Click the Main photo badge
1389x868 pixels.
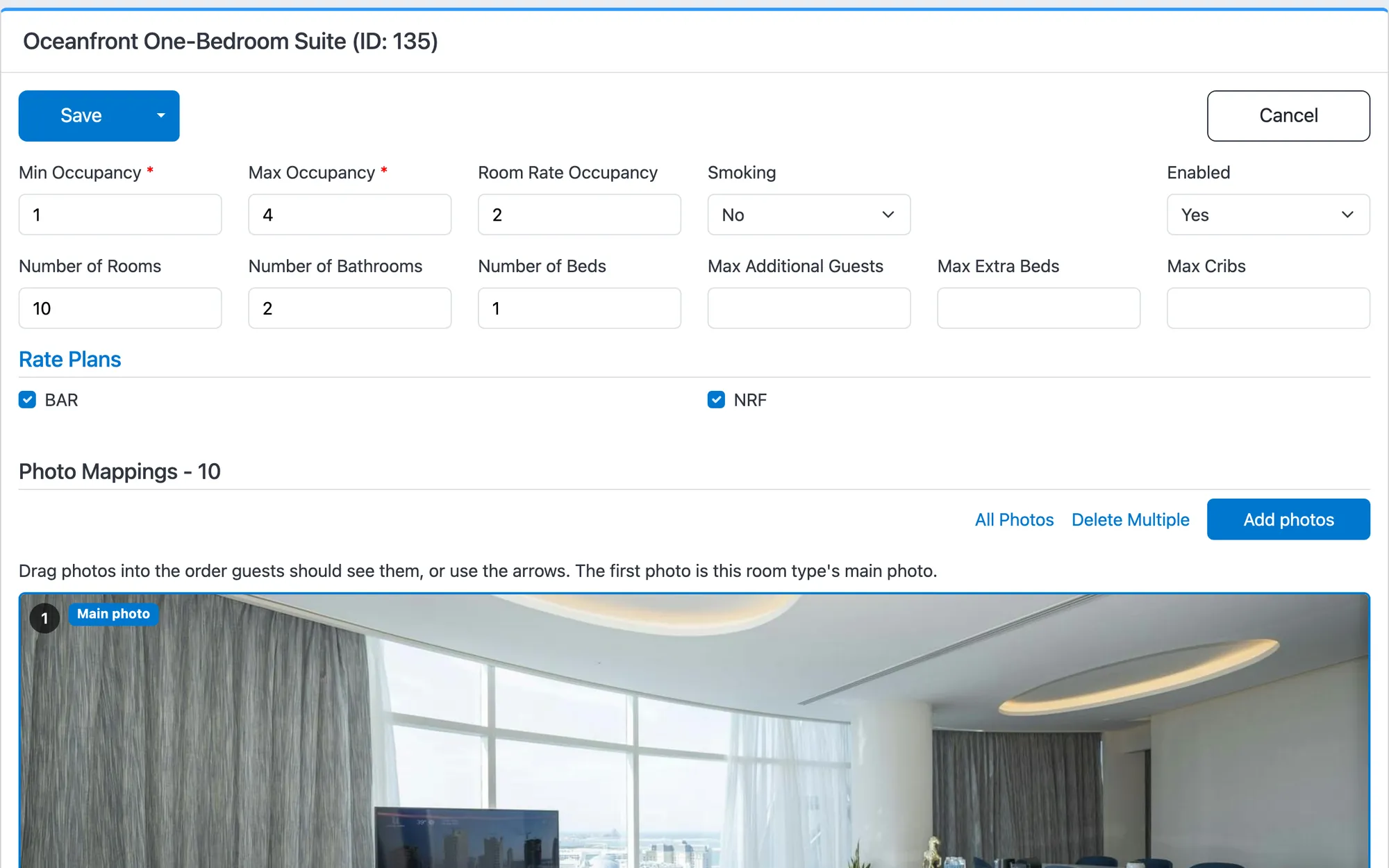[x=113, y=614]
